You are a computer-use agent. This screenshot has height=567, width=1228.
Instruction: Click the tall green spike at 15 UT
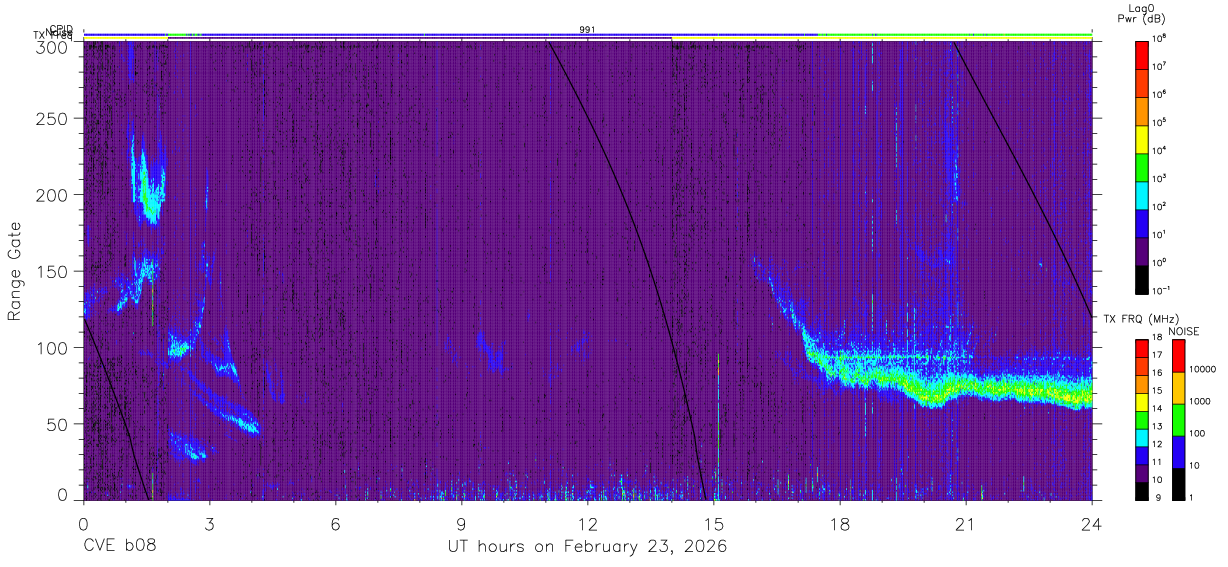click(x=718, y=425)
